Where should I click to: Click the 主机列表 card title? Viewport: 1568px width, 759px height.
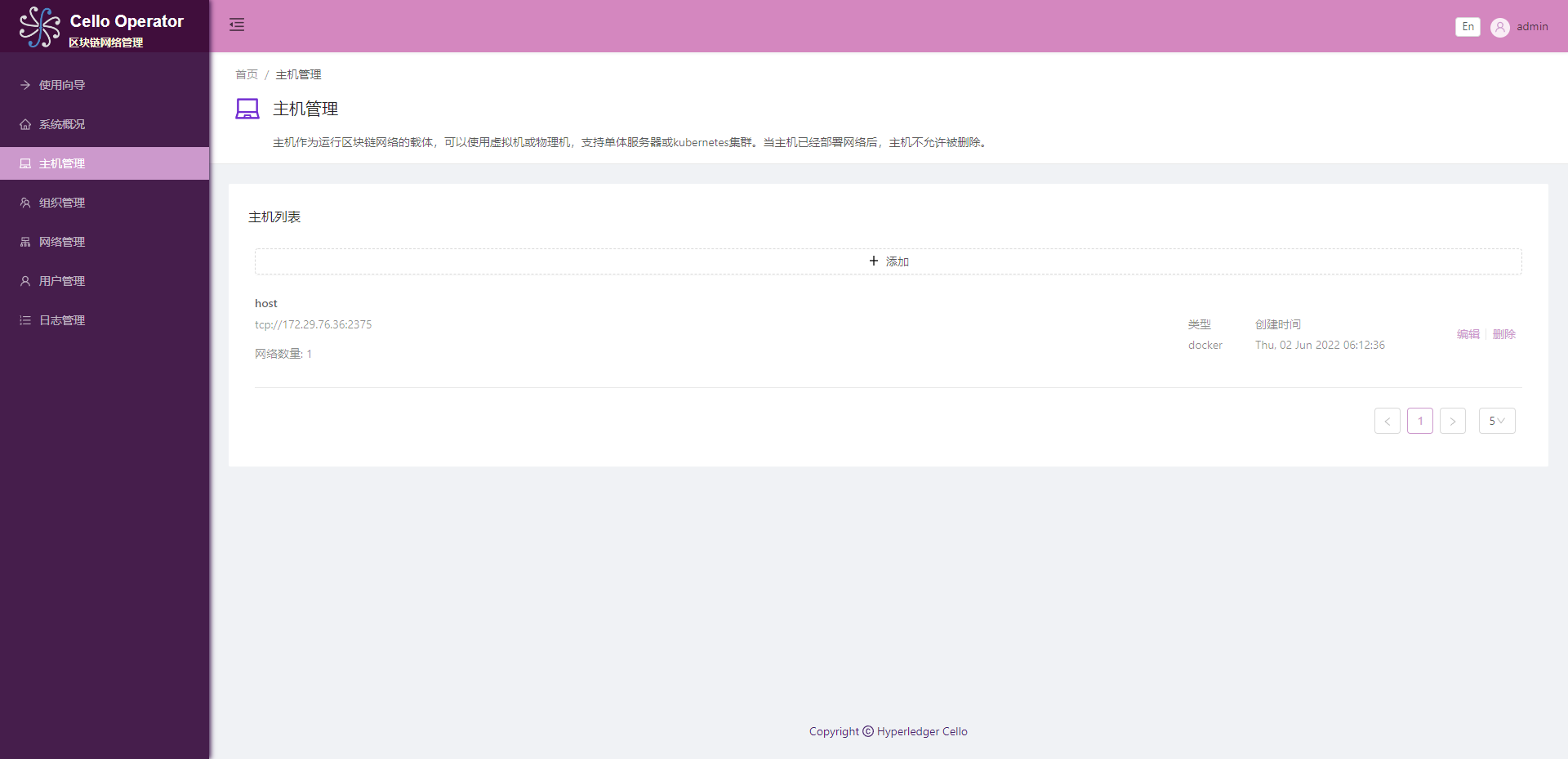point(274,217)
